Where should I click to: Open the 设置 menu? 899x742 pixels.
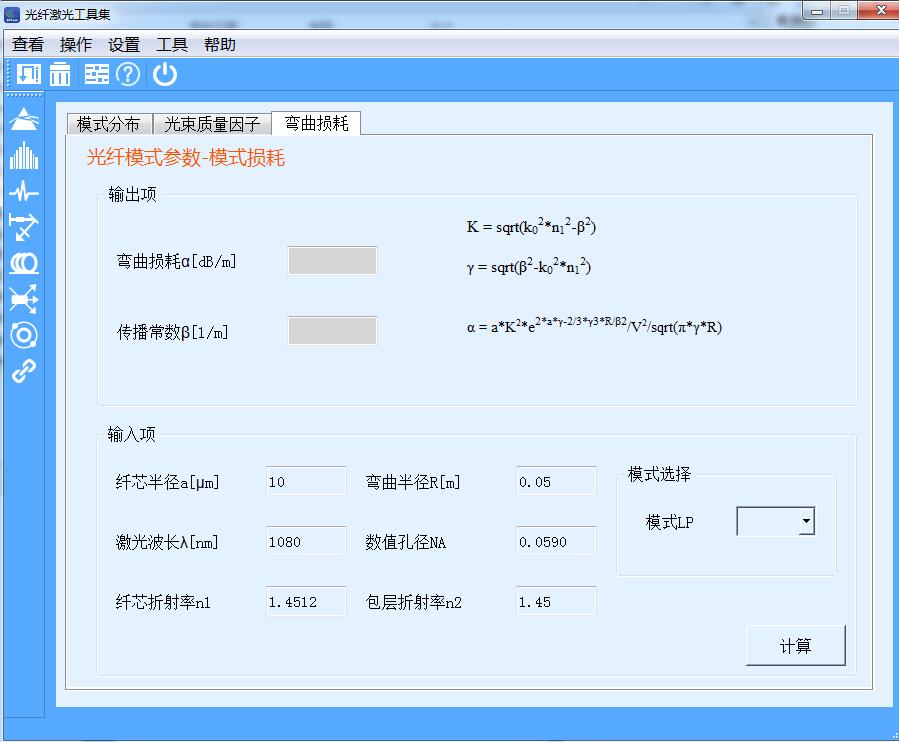[x=124, y=44]
